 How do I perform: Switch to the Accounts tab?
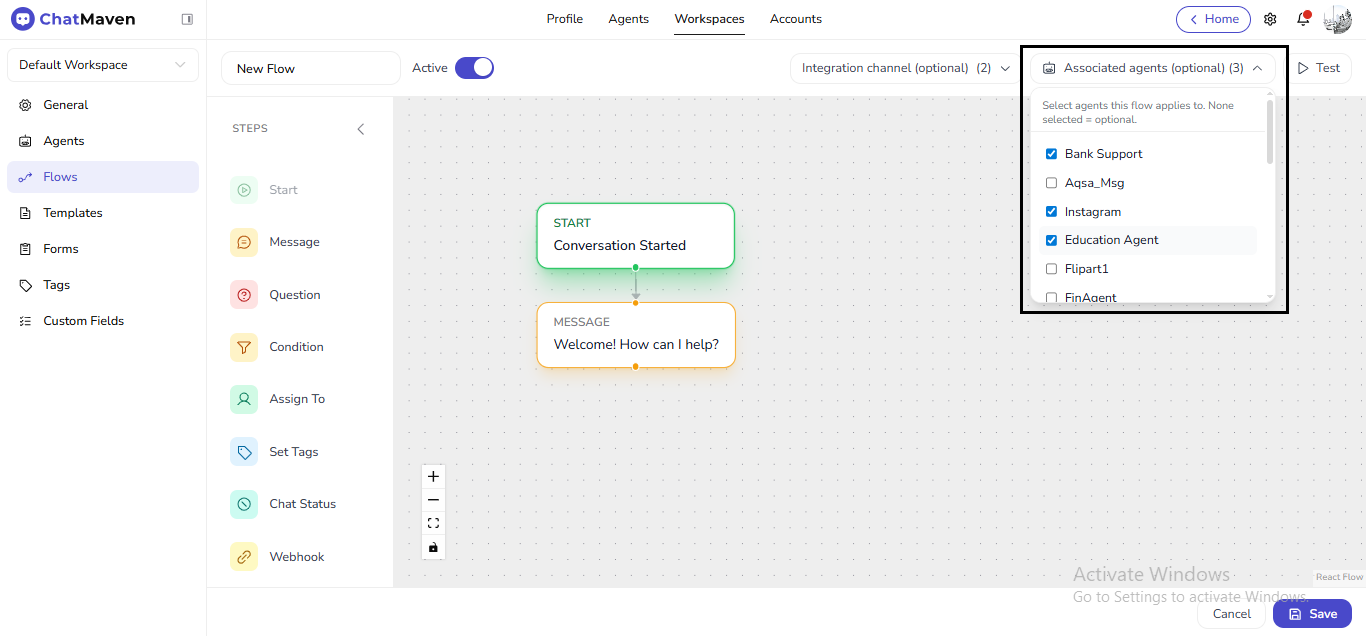(795, 19)
